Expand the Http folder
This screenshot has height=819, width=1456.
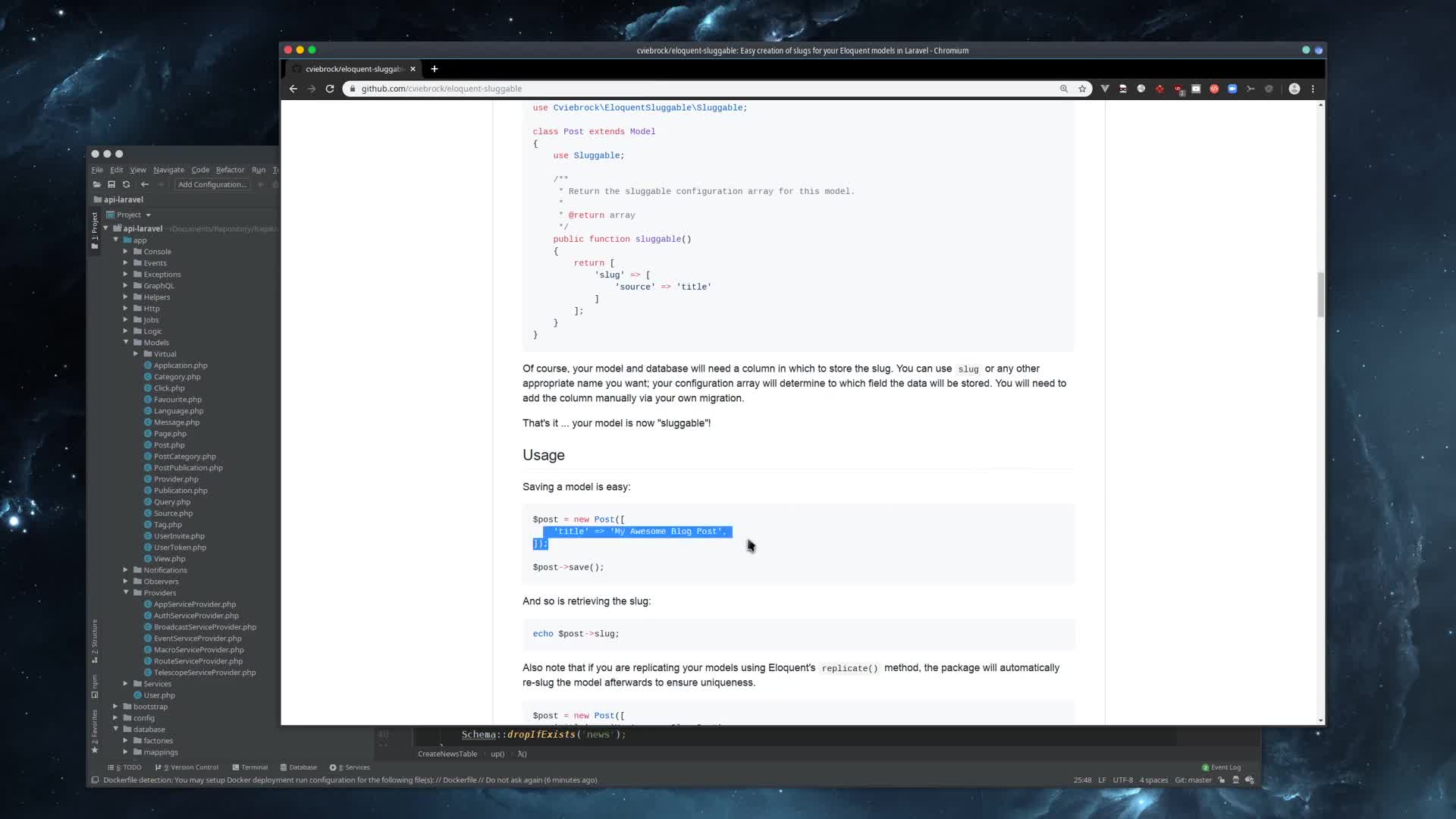coord(126,308)
